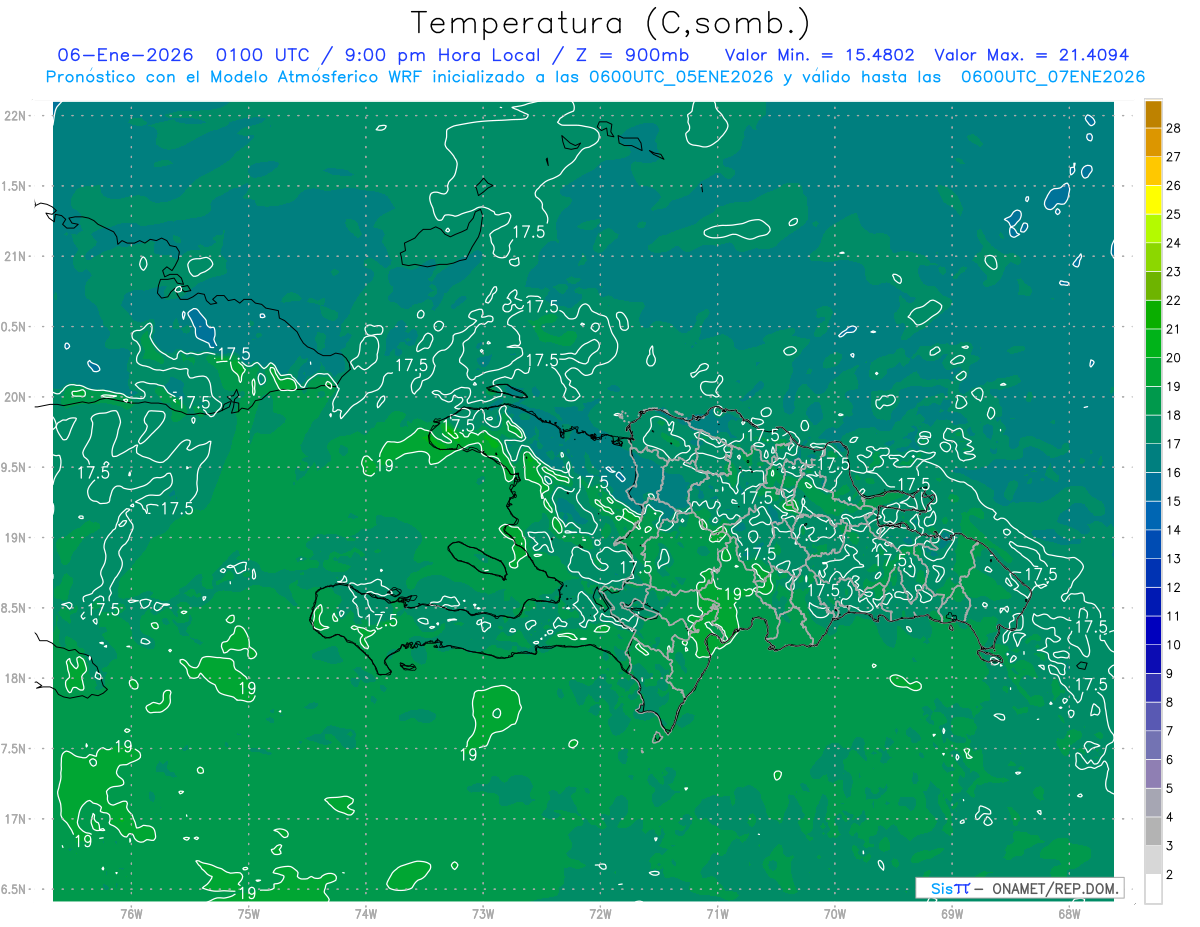Click the 68W longitude axis label
Screen dimensions: 1200x927
(1069, 913)
